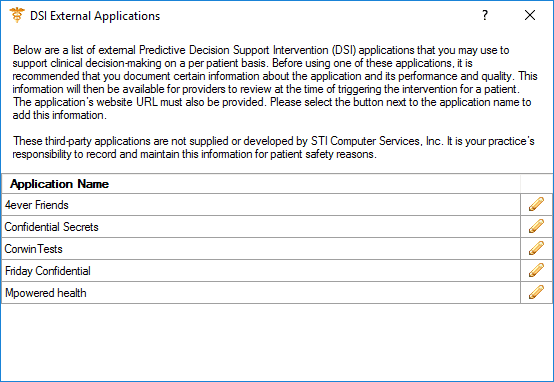Edit the 4ever Friends application info
This screenshot has height=382, width=554.
click(x=536, y=205)
